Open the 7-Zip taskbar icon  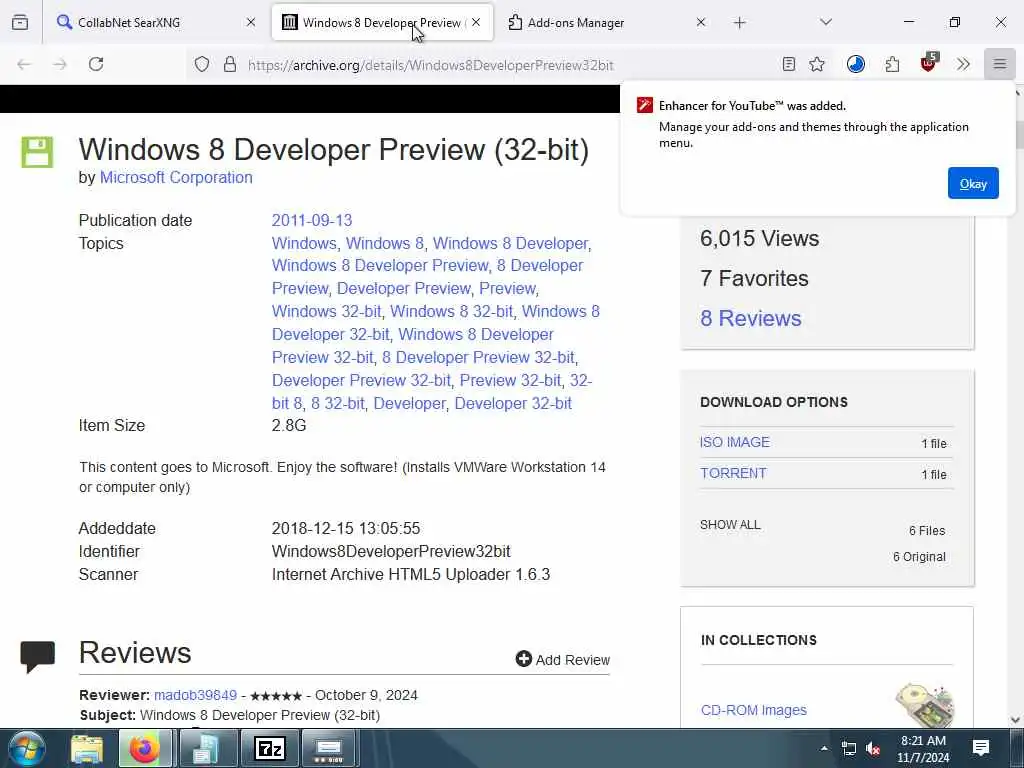[x=270, y=748]
